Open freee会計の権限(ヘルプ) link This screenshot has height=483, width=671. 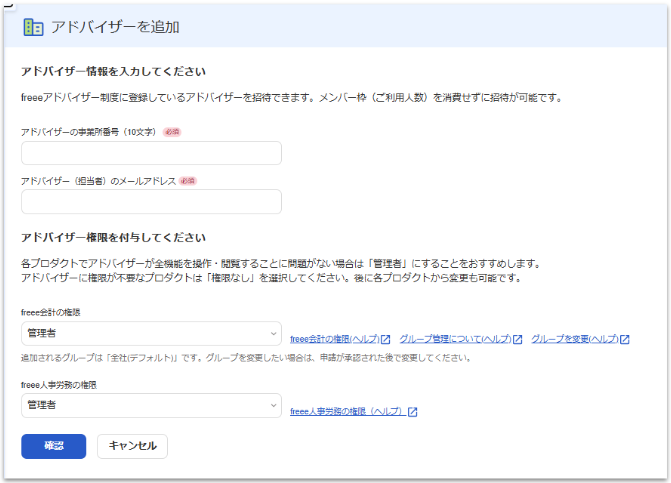tap(335, 339)
